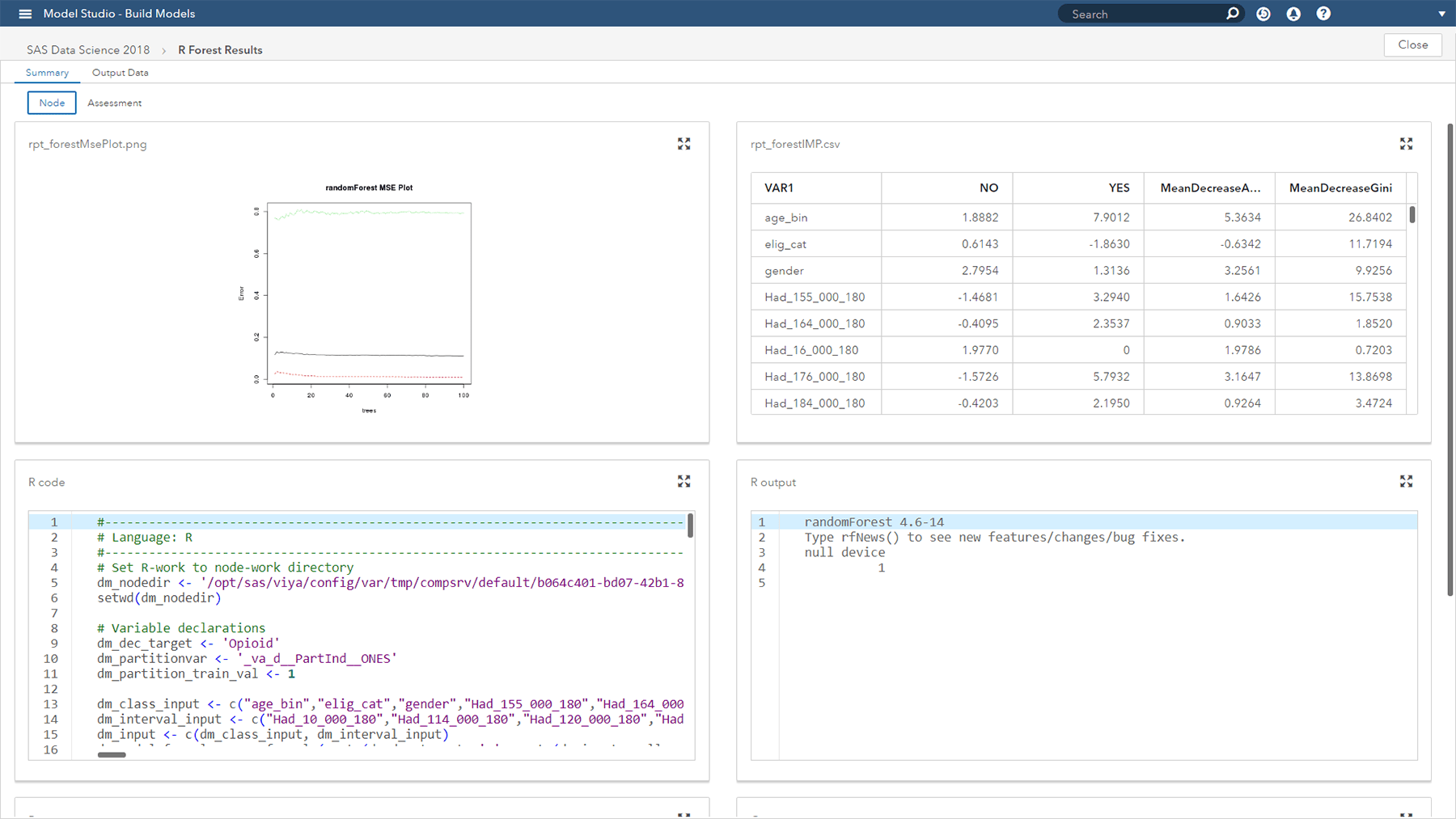Click the setwd(dm_nodedir) code line
The width and height of the screenshot is (1456, 819).
tap(159, 598)
